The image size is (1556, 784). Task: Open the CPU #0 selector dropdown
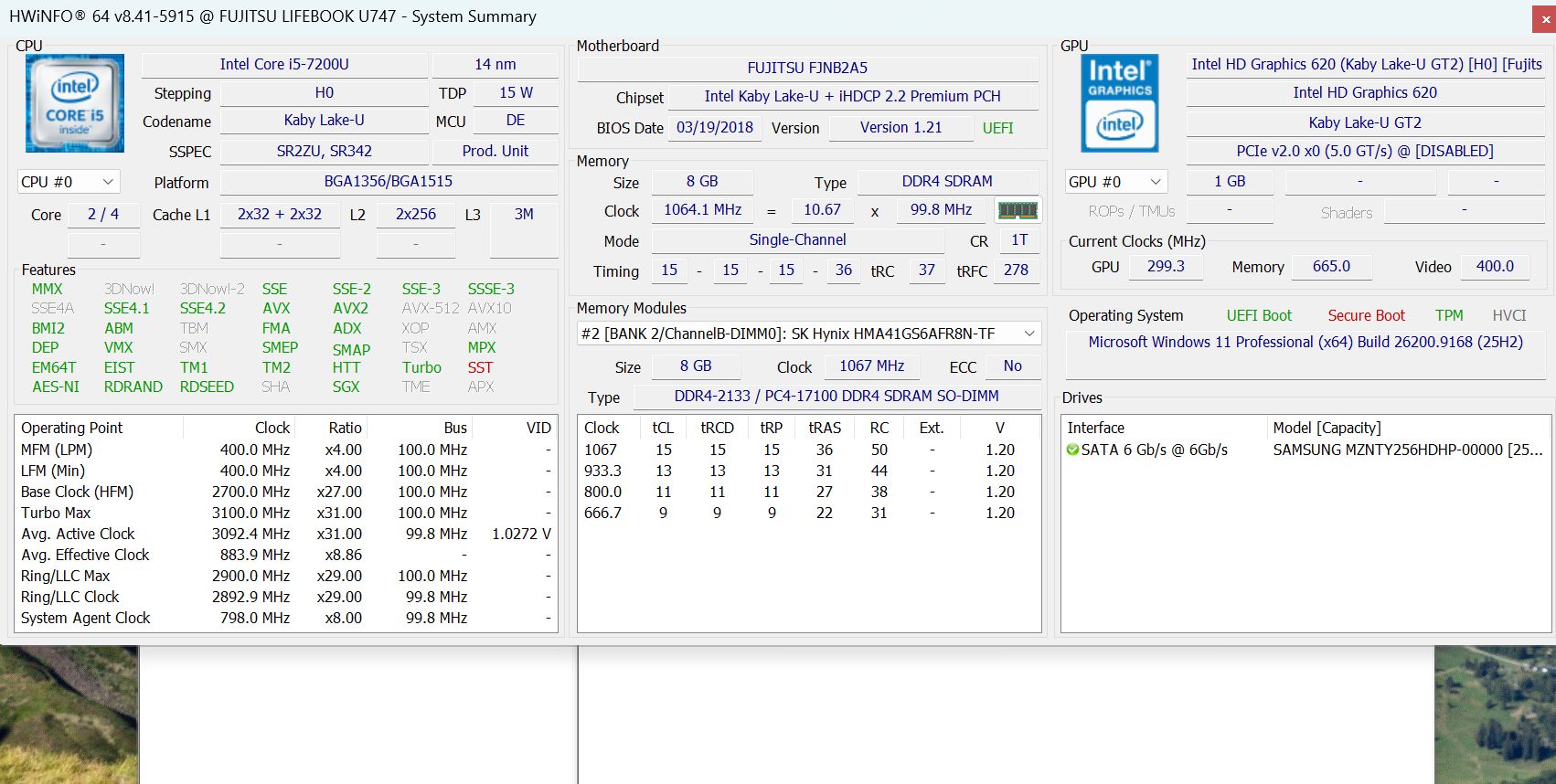pos(69,182)
